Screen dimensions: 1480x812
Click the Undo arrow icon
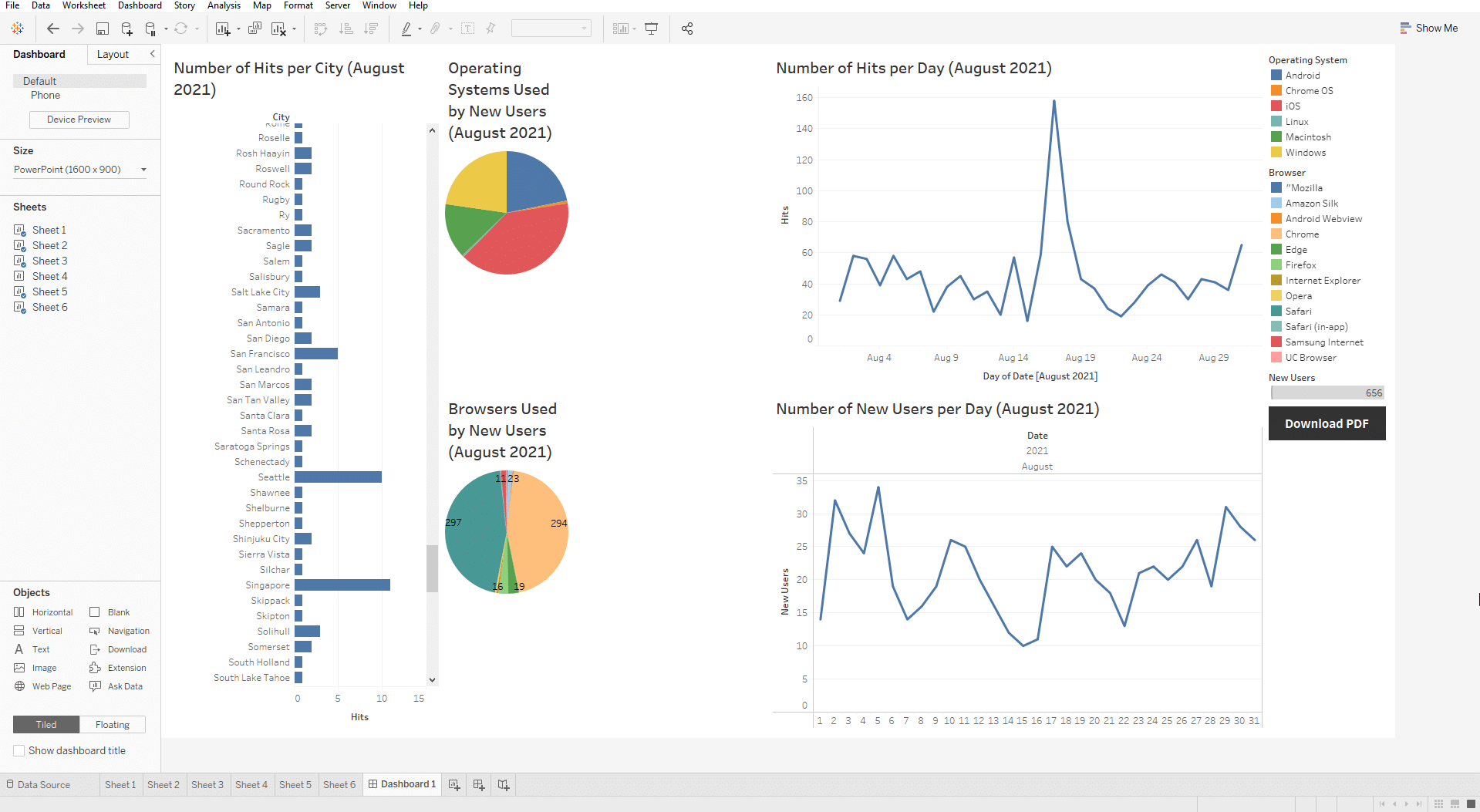52,29
